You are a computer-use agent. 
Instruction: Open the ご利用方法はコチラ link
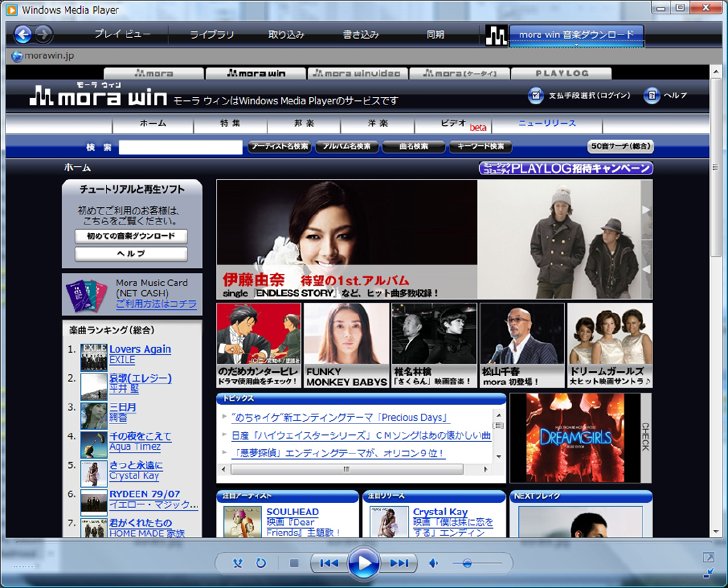(x=156, y=304)
